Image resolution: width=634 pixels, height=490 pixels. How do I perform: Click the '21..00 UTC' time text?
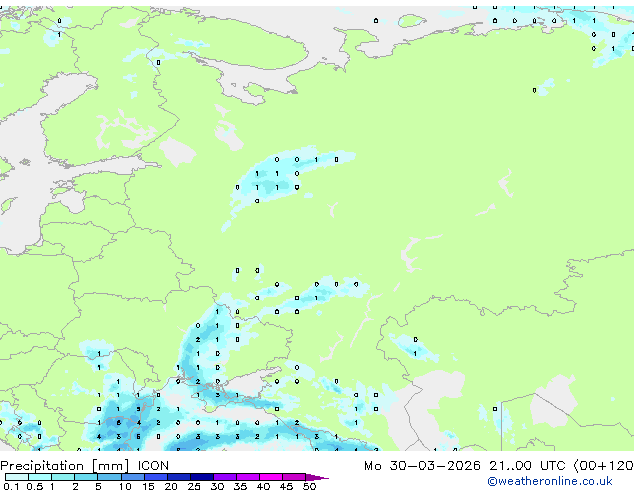point(527,466)
